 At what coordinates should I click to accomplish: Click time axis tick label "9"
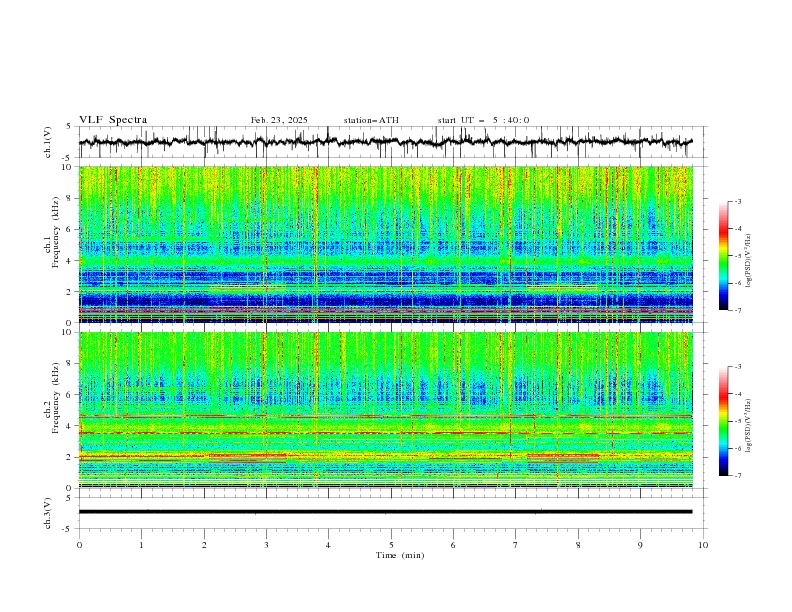pyautogui.click(x=640, y=545)
